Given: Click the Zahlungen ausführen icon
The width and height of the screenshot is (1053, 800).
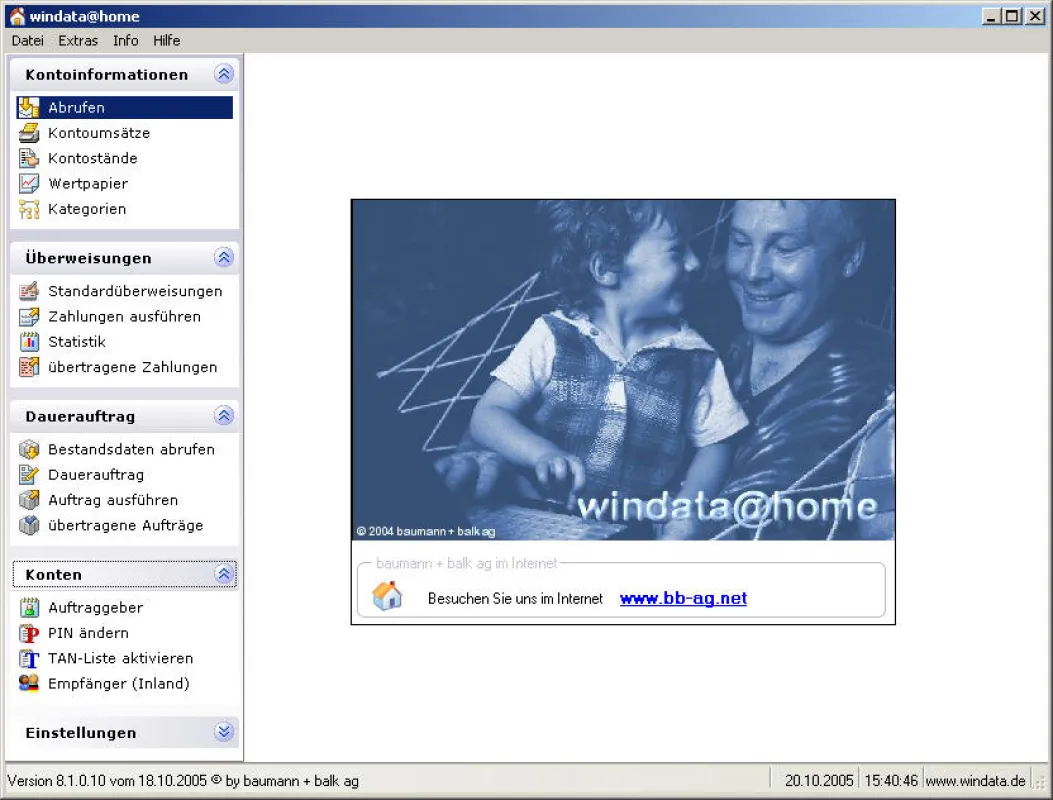Looking at the screenshot, I should click(29, 316).
